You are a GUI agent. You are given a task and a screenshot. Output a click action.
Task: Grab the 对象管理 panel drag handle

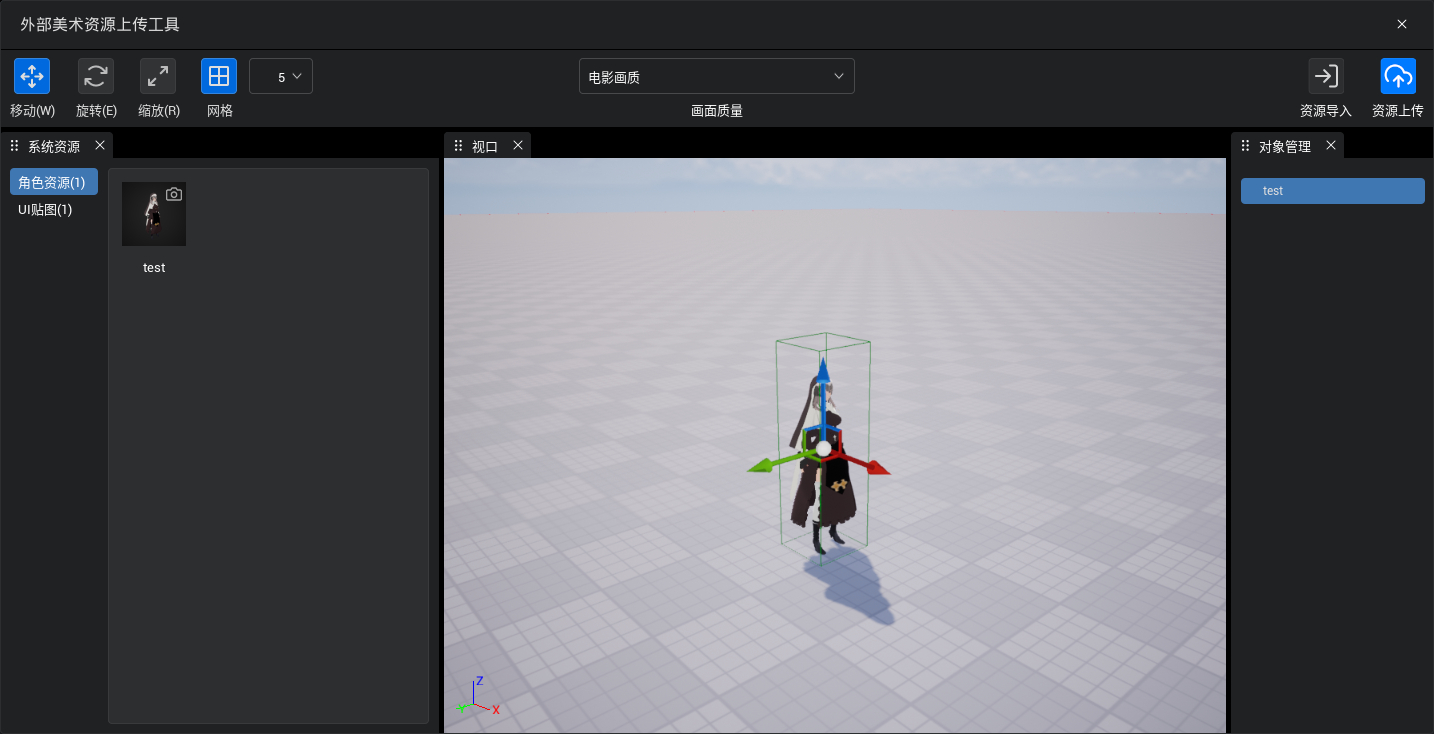[1245, 146]
